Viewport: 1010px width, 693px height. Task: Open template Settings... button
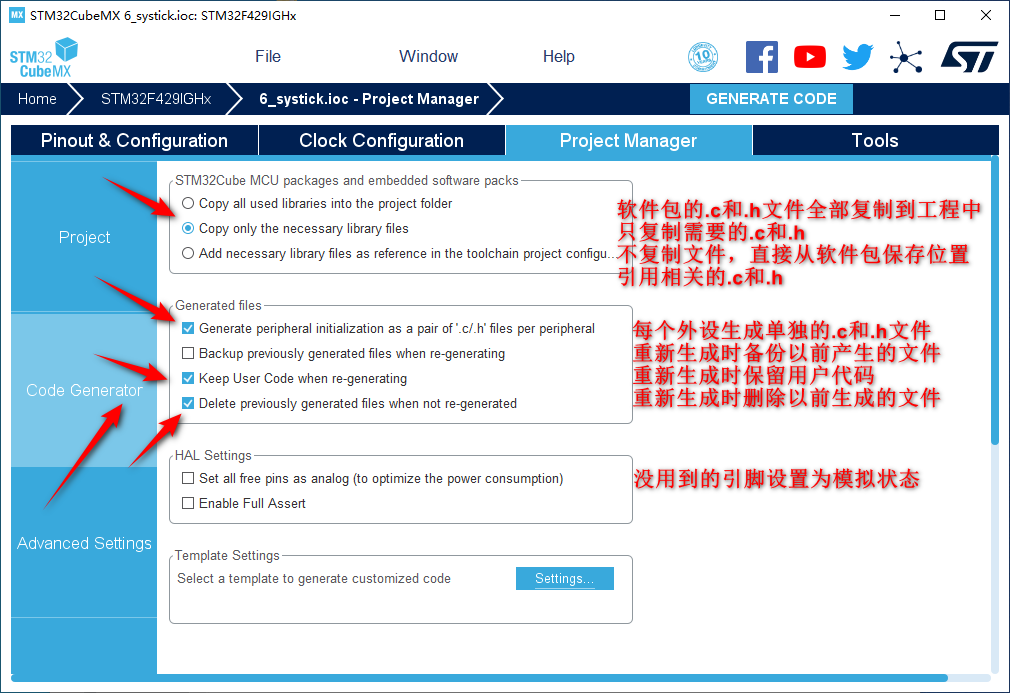tap(564, 579)
